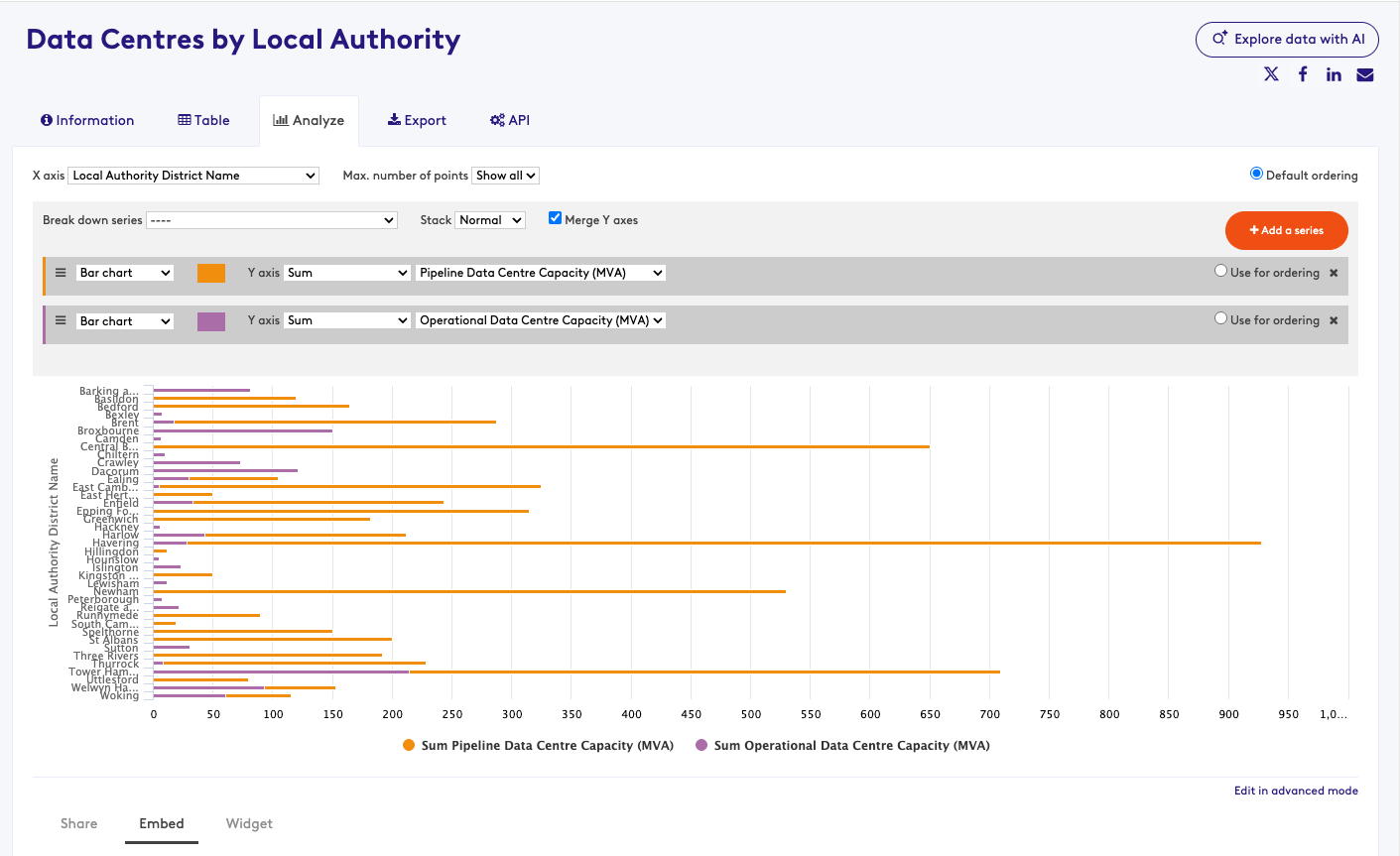Enable Use for ordering on Pipeline series
Image resolution: width=1400 pixels, height=856 pixels.
click(1221, 271)
